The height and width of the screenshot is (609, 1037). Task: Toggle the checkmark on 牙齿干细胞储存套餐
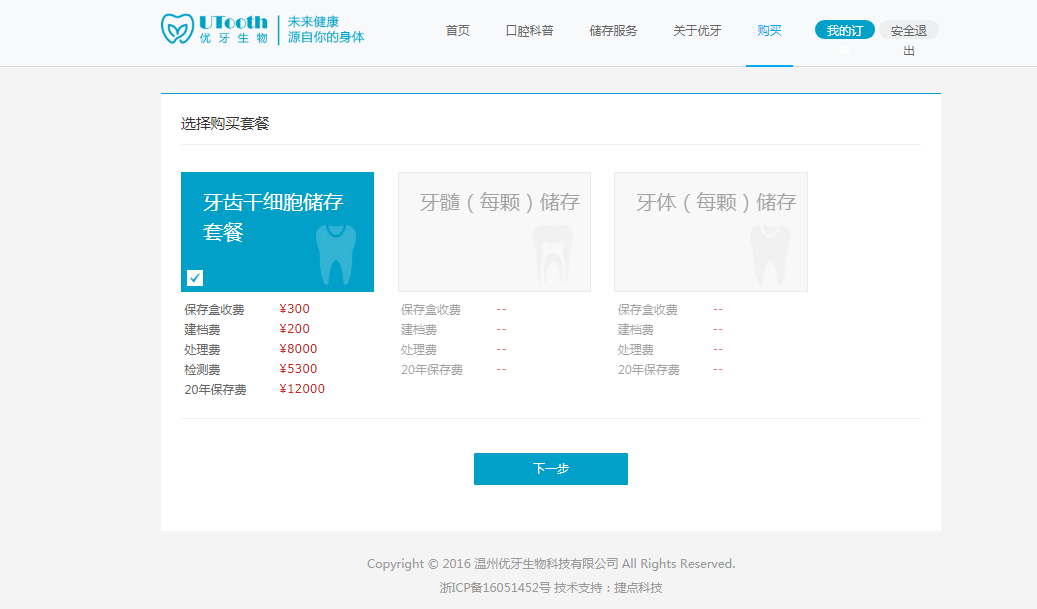pyautogui.click(x=195, y=278)
